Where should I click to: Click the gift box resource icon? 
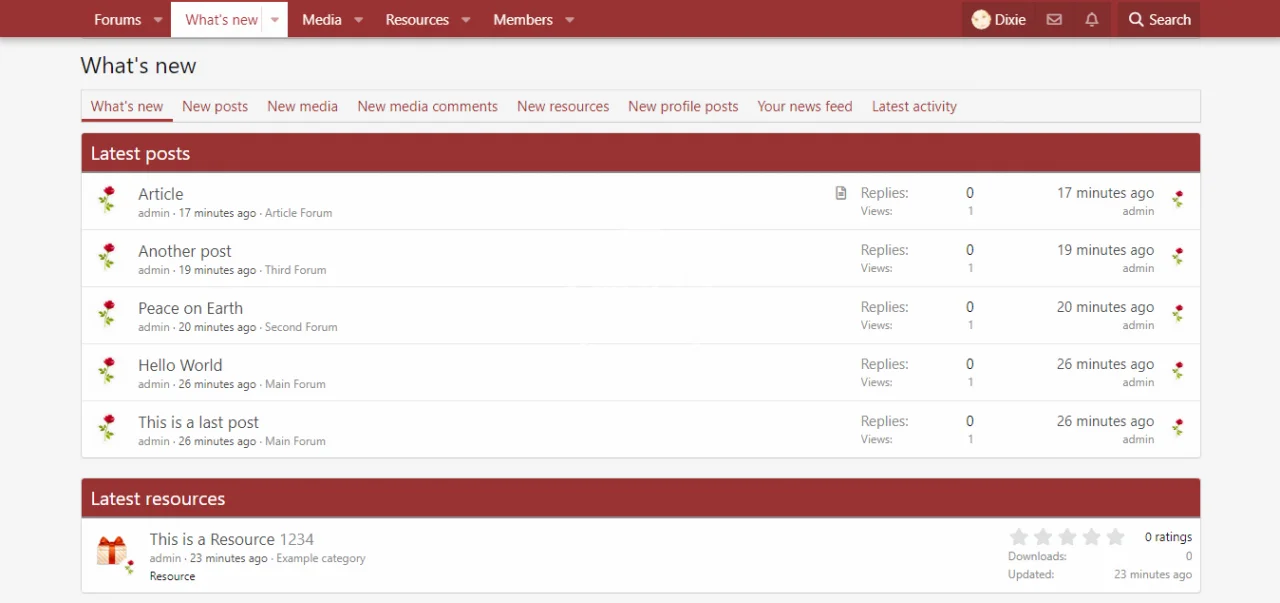coord(112,550)
